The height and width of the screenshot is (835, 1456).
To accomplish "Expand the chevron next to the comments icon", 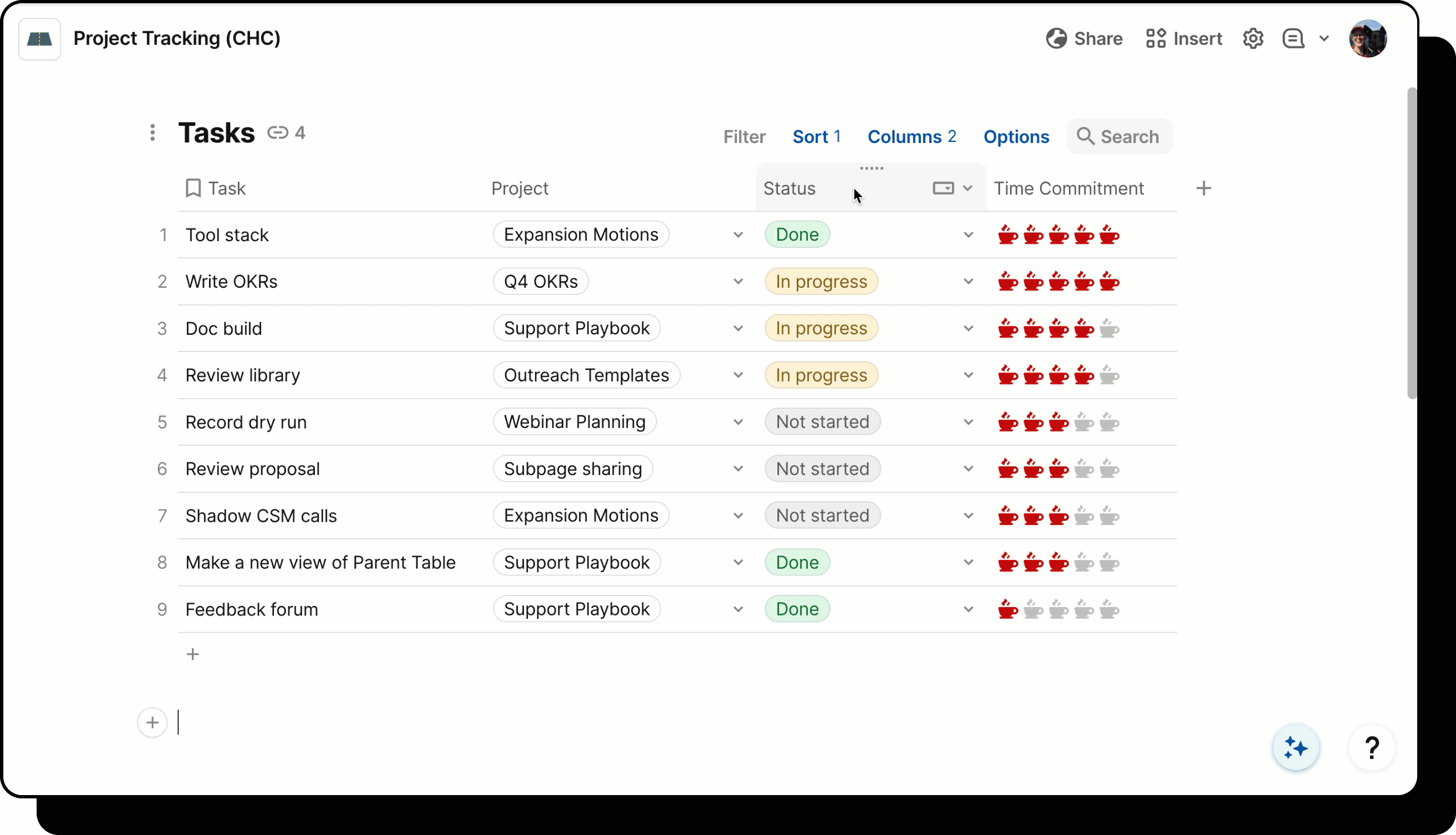I will coord(1325,38).
